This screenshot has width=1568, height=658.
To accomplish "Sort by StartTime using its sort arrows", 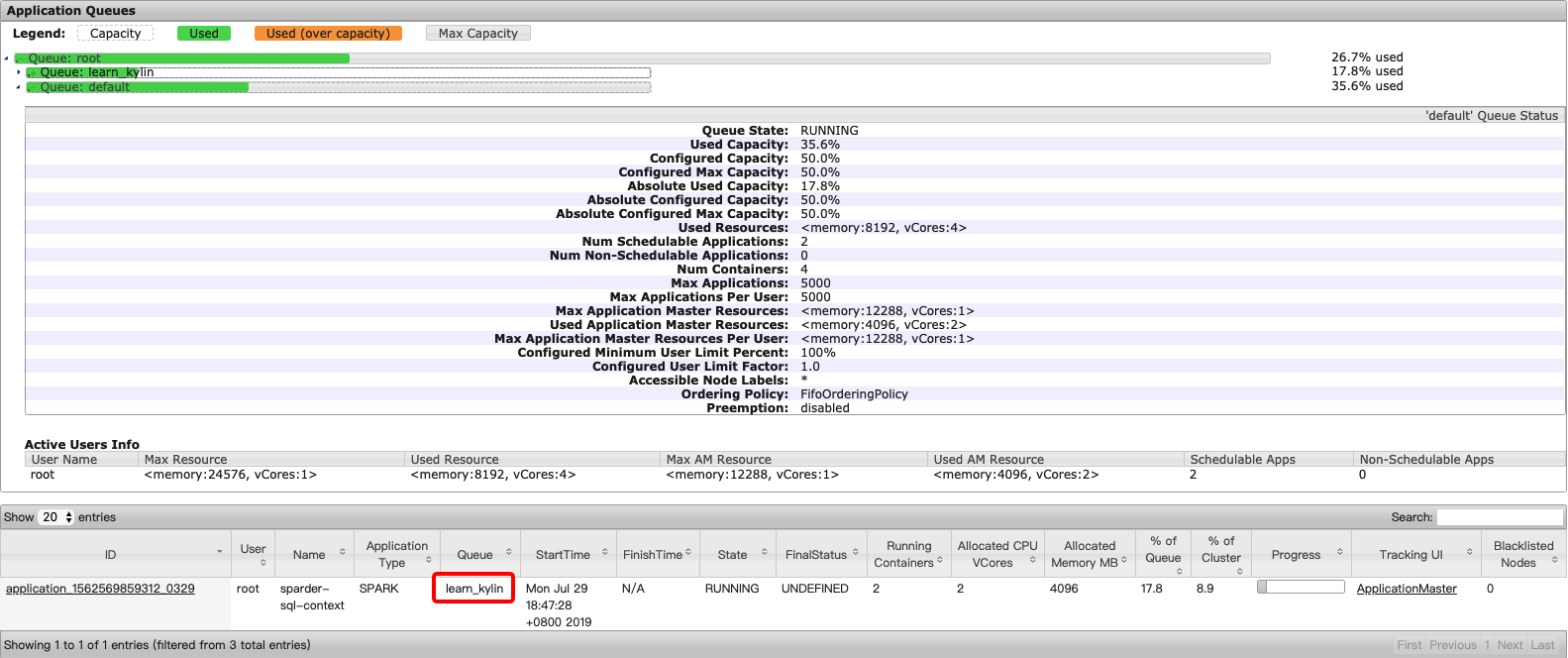I will 605,552.
